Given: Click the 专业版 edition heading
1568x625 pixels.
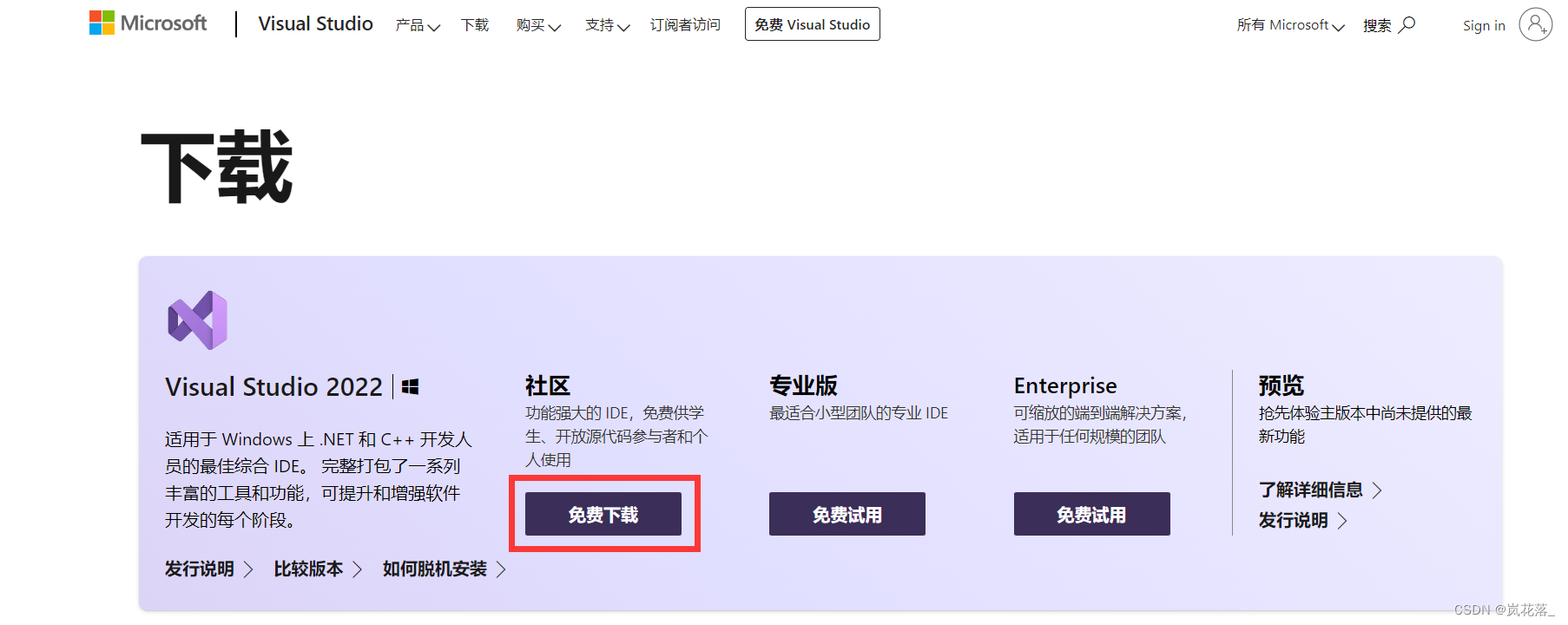Looking at the screenshot, I should [x=804, y=385].
